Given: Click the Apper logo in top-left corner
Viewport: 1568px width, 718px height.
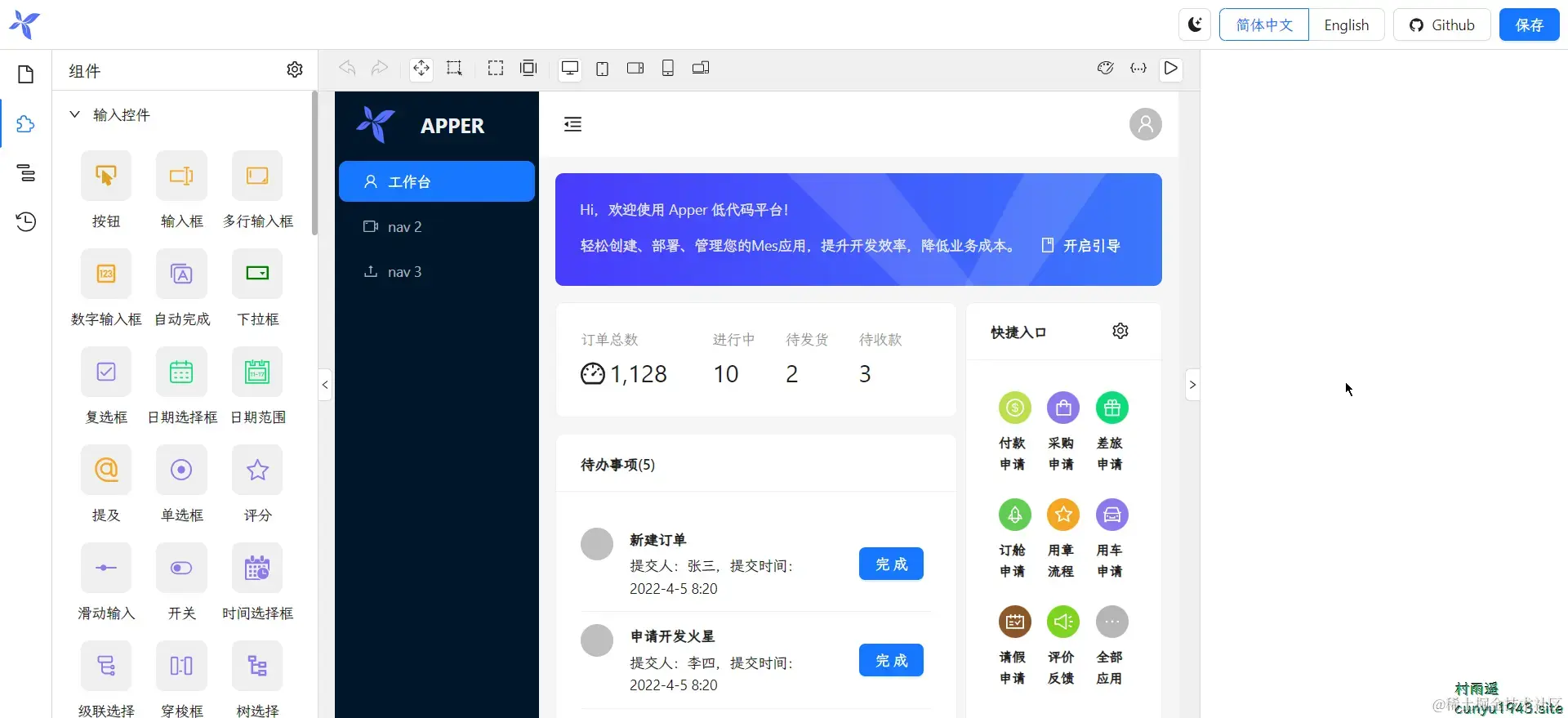Looking at the screenshot, I should (x=24, y=25).
